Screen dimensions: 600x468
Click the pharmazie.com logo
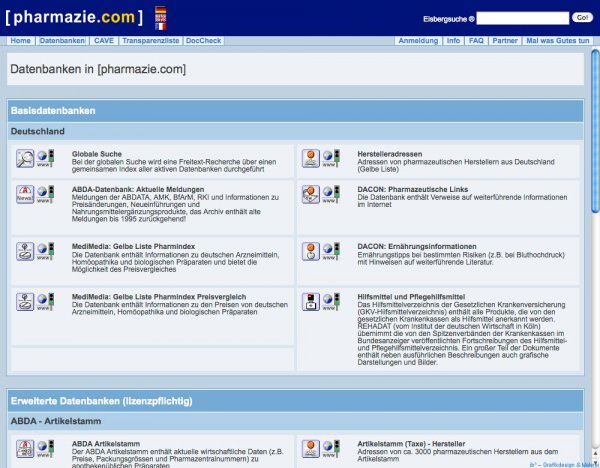[74, 17]
